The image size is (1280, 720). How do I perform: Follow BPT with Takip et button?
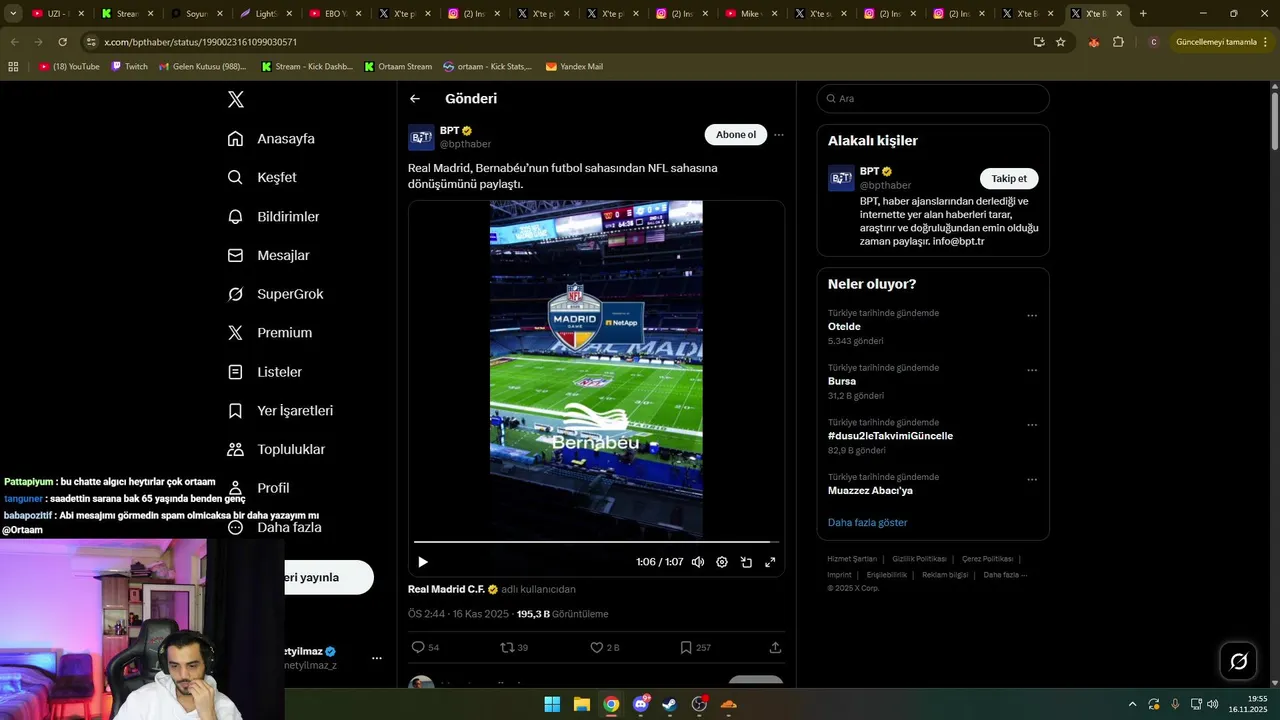(1009, 178)
